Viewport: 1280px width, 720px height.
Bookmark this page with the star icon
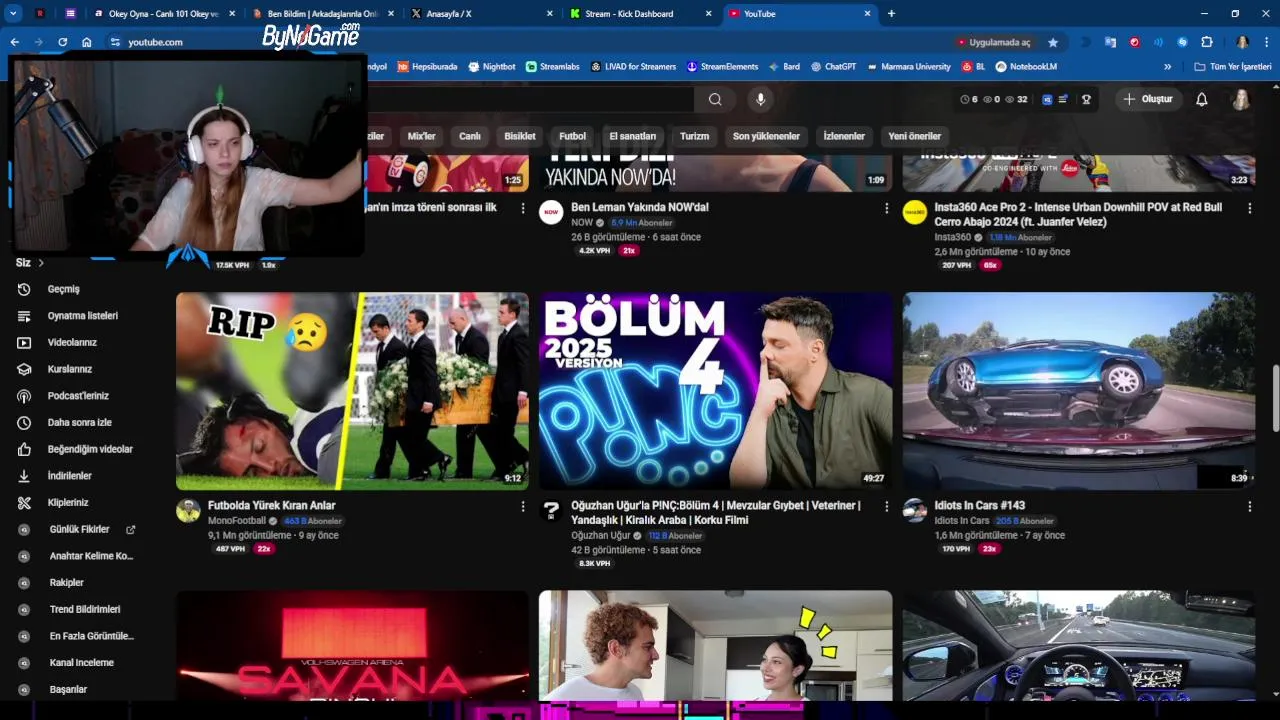point(1053,42)
